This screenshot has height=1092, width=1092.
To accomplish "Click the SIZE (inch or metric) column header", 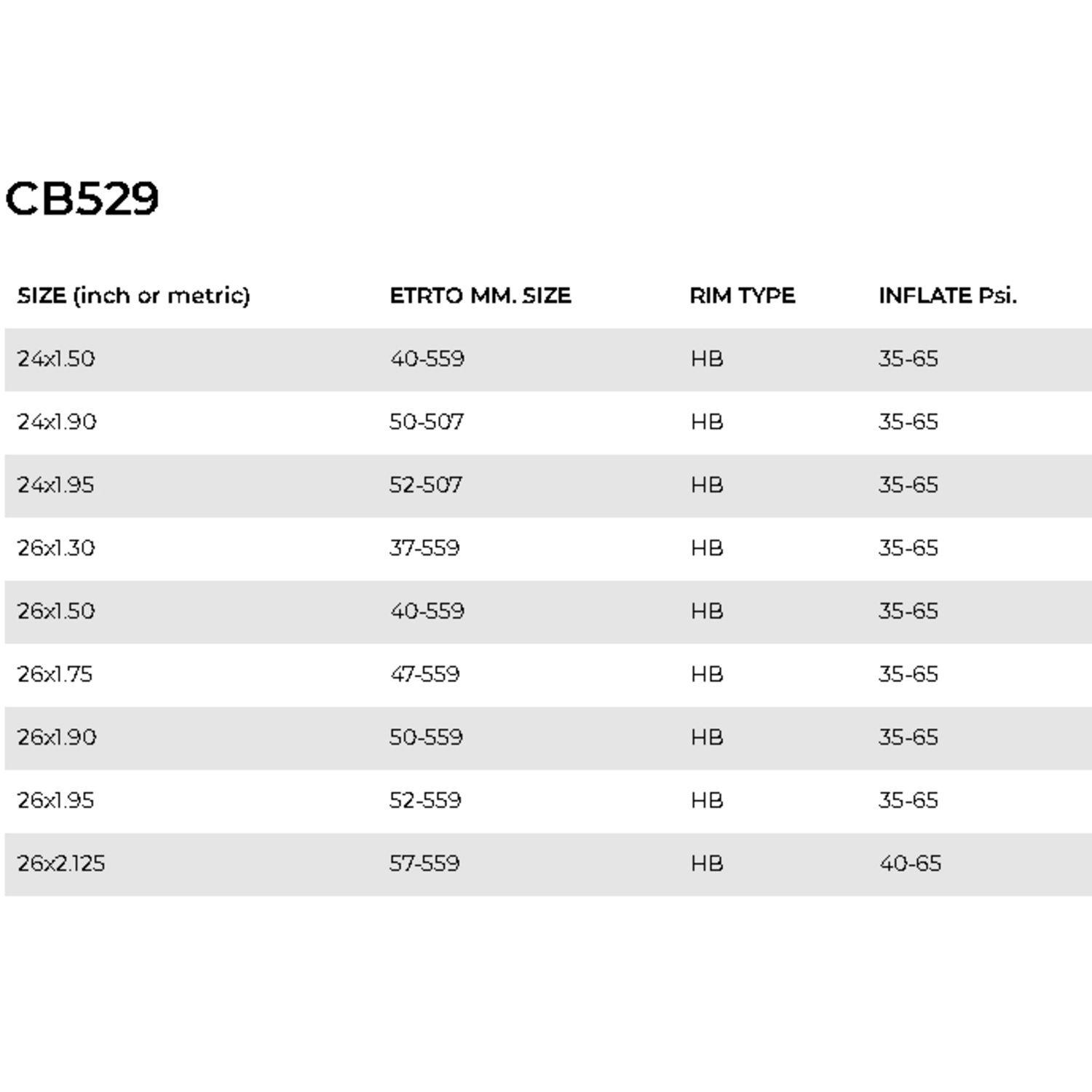I will pyautogui.click(x=133, y=296).
